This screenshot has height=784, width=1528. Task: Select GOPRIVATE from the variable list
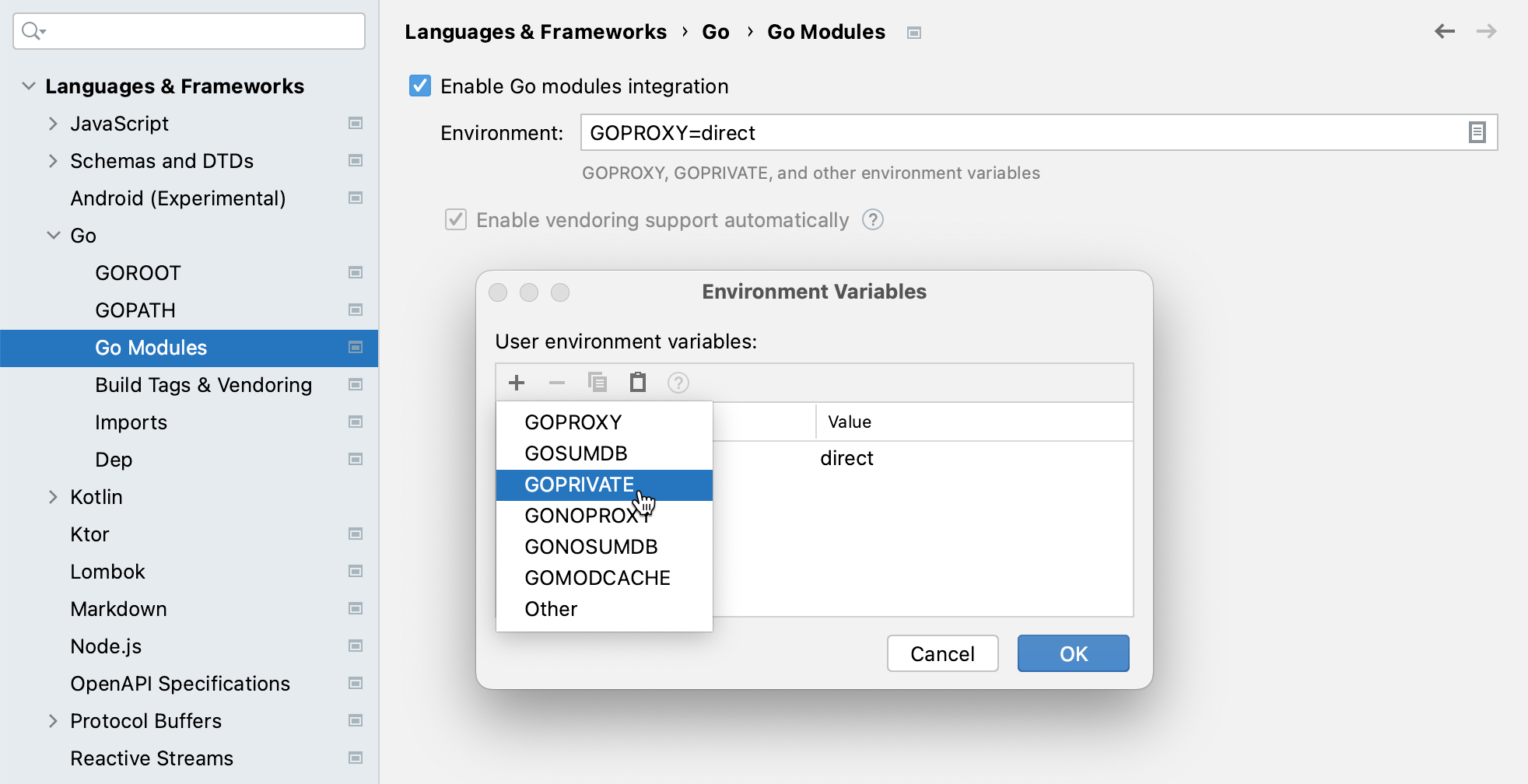[x=580, y=485]
